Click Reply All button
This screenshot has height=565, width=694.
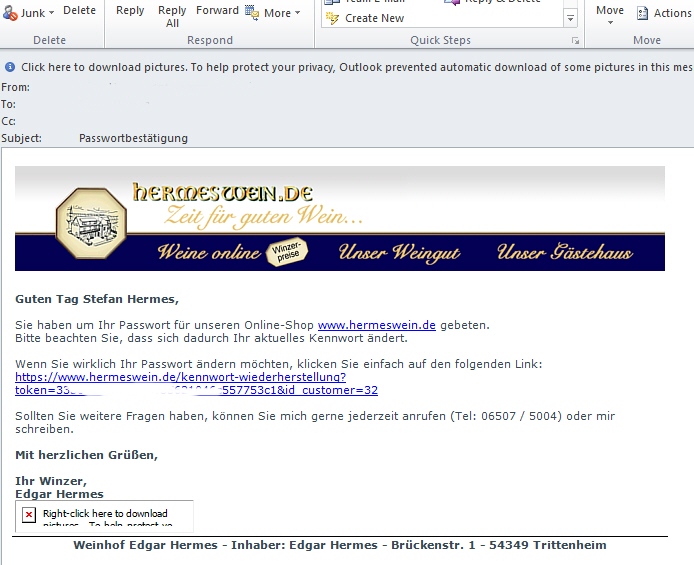pos(172,16)
